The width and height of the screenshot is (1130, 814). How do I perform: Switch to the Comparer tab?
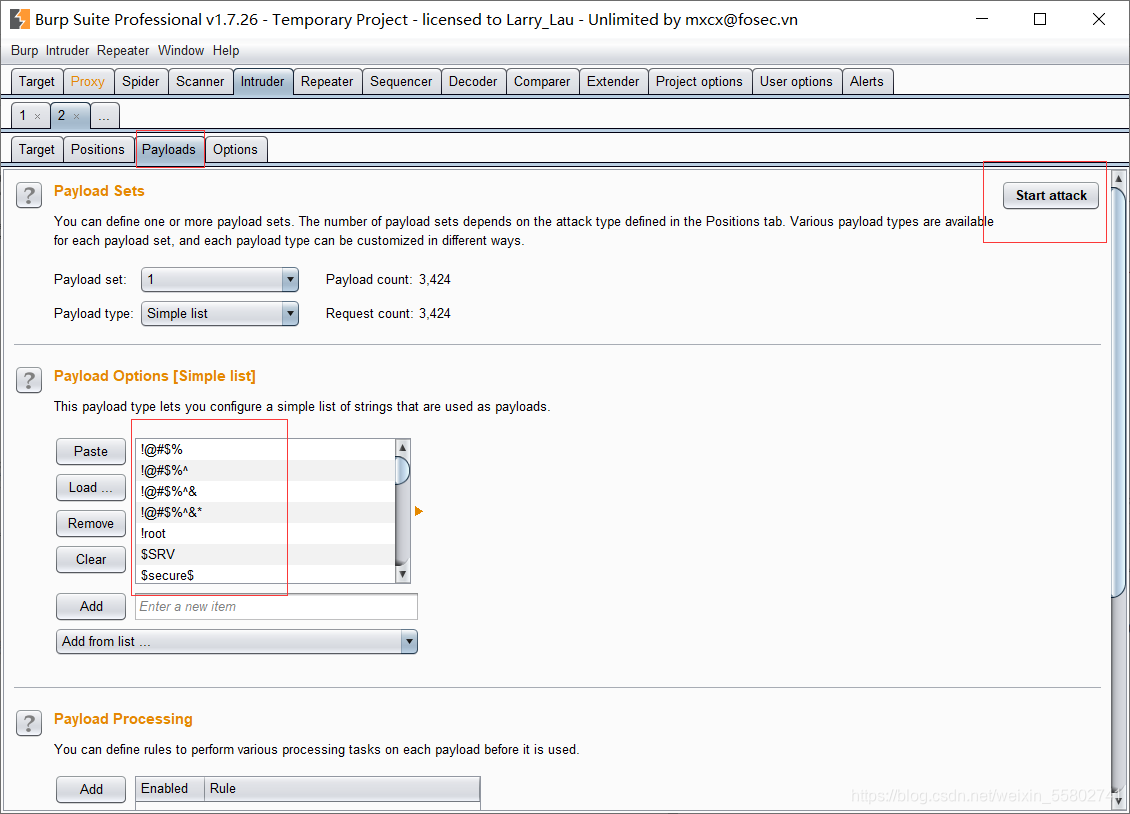(x=542, y=81)
